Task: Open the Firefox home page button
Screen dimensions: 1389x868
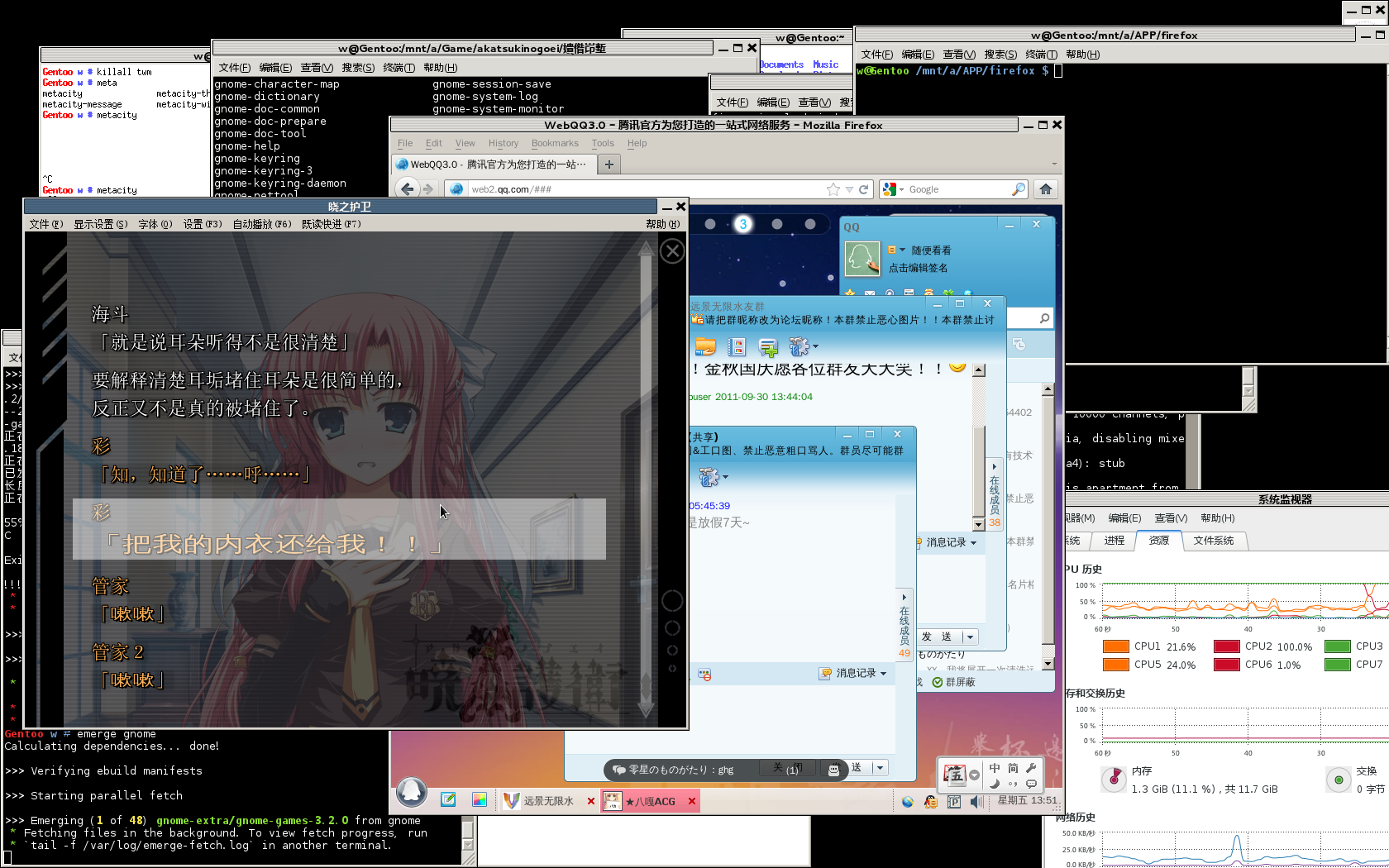Action: pos(1046,189)
